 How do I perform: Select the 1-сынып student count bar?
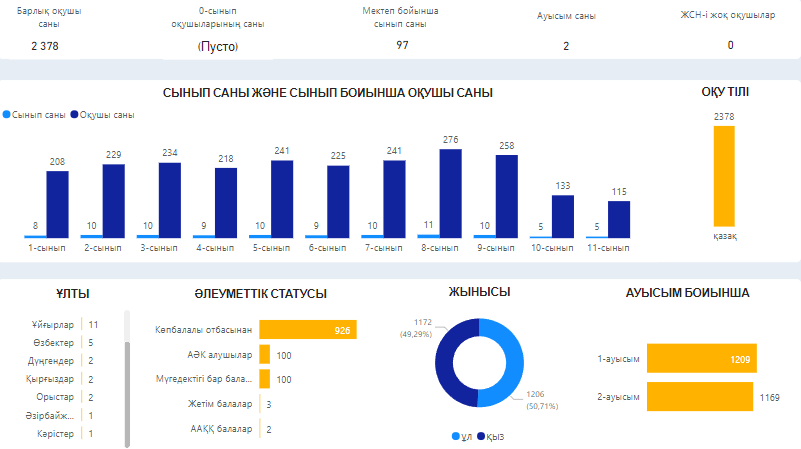[x=57, y=203]
